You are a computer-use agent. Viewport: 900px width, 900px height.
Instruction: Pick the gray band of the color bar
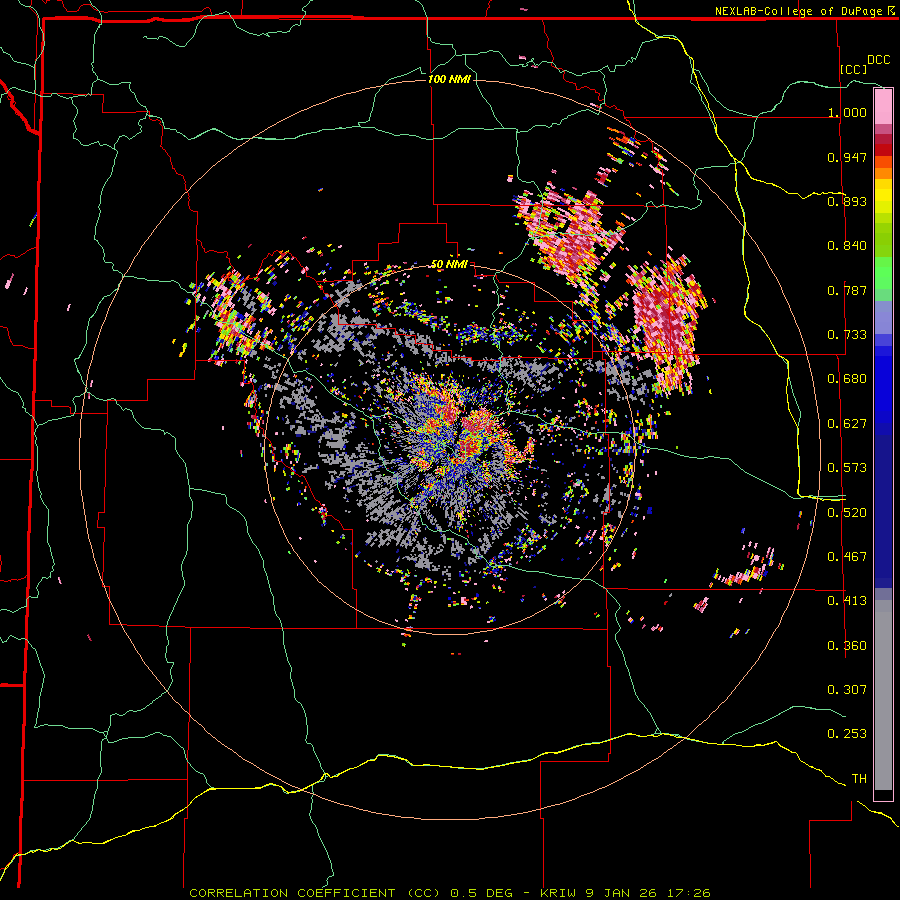[883, 695]
